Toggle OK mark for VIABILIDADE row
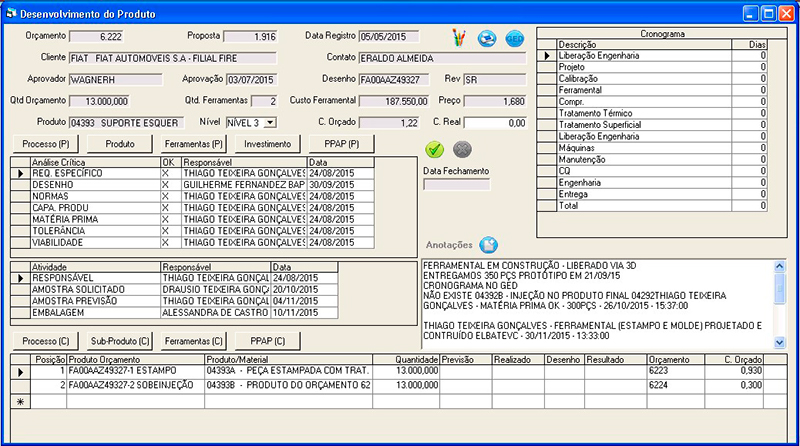The width and height of the screenshot is (800, 446). tap(171, 243)
